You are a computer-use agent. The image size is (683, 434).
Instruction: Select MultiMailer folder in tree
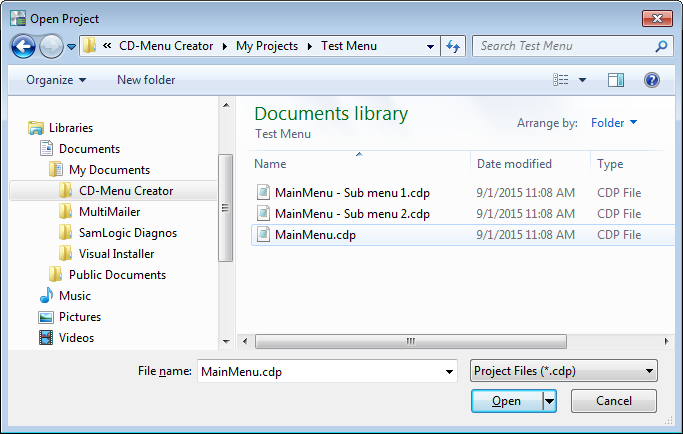[109, 212]
